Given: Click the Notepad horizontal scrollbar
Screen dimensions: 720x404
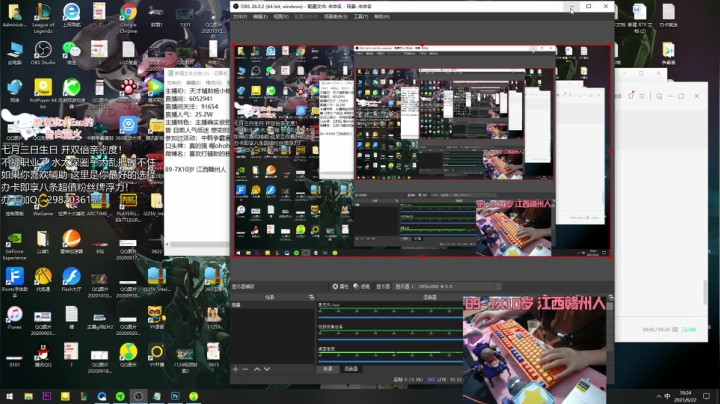Looking at the screenshot, I should (x=197, y=244).
